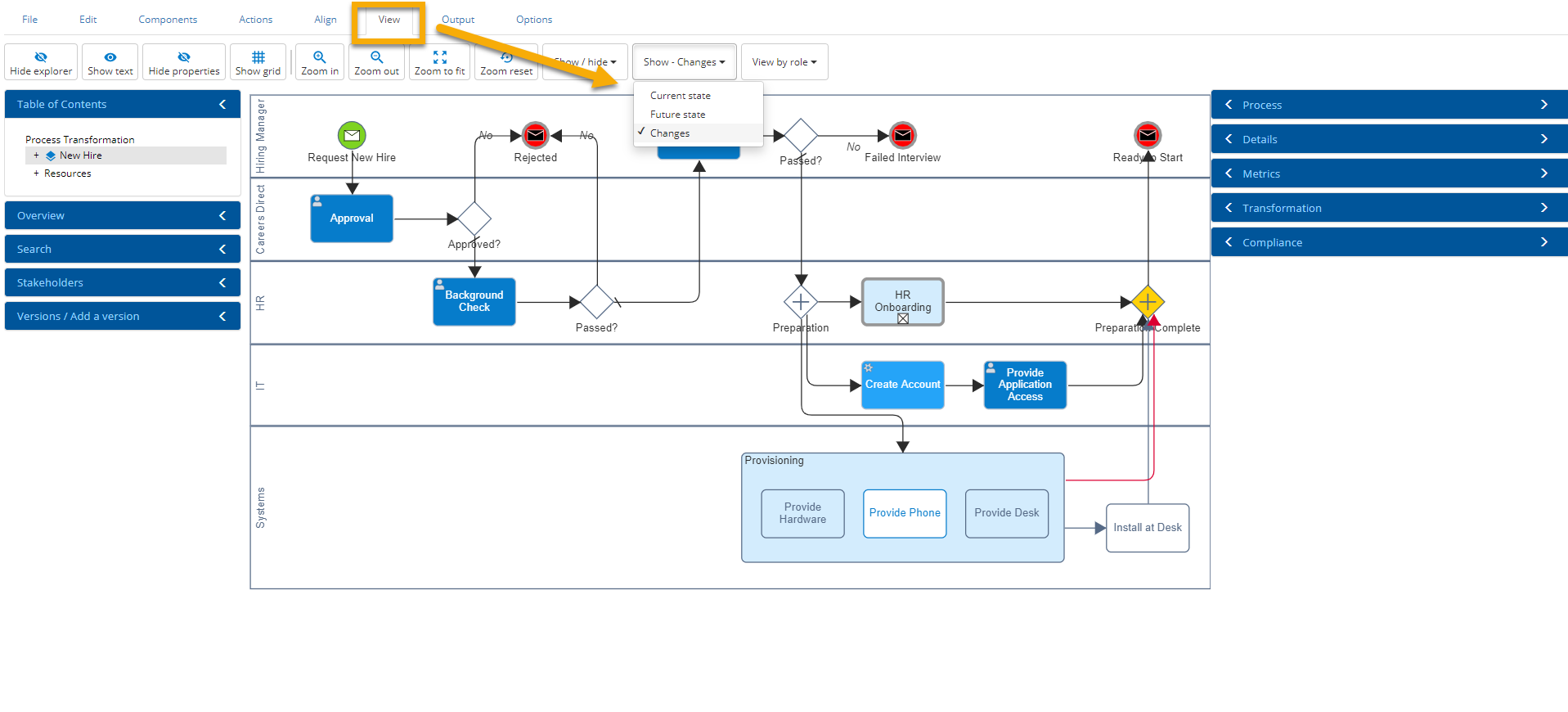
Task: Click the Zoom to fit icon
Action: point(439,57)
